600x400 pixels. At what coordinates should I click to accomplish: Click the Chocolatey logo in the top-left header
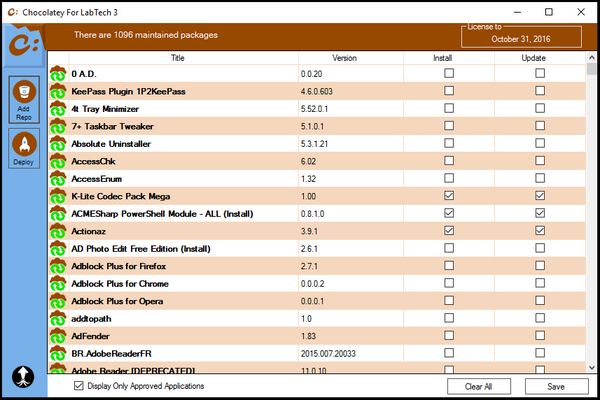coord(23,45)
